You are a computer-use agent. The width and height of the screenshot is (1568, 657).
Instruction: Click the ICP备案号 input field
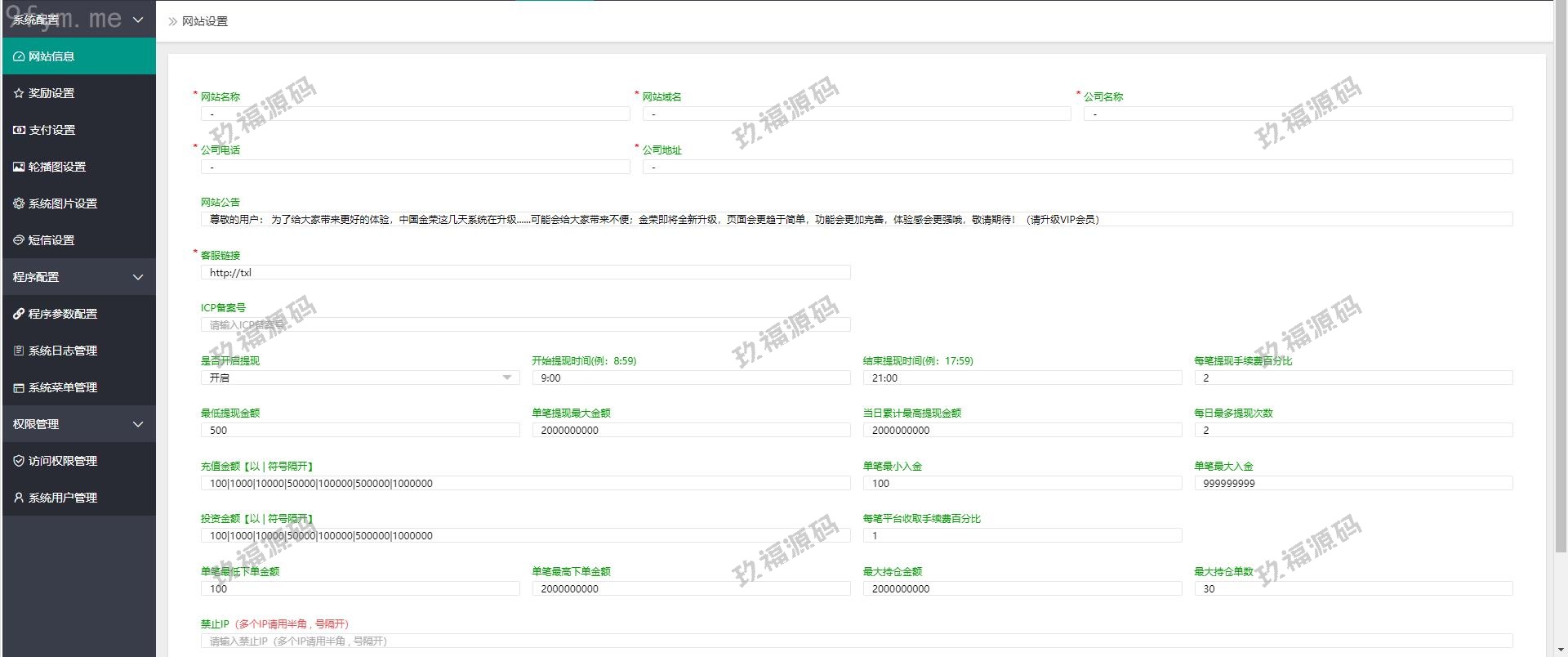tap(525, 324)
